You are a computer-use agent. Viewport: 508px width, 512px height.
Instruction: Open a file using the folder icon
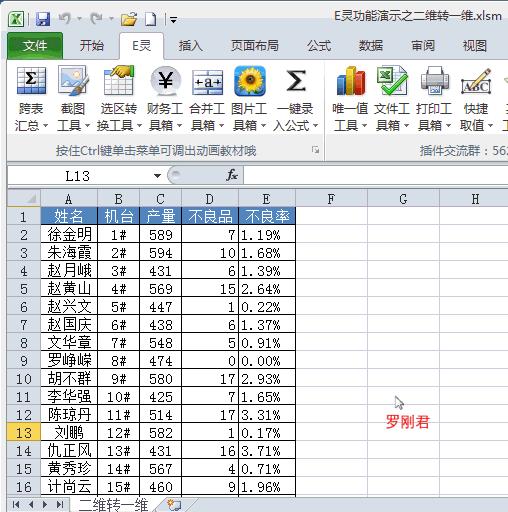[x=129, y=19]
